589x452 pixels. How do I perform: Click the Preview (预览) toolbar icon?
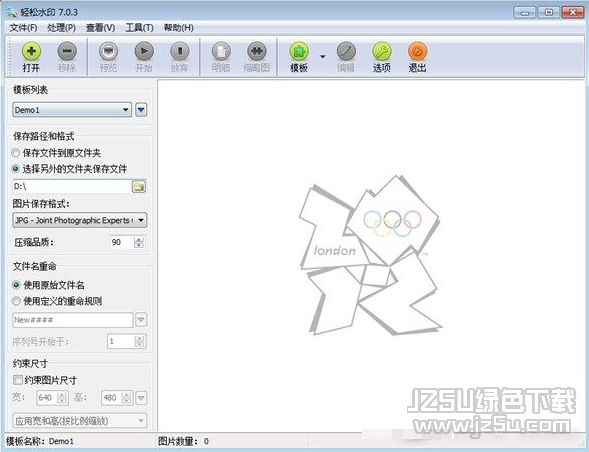point(109,51)
